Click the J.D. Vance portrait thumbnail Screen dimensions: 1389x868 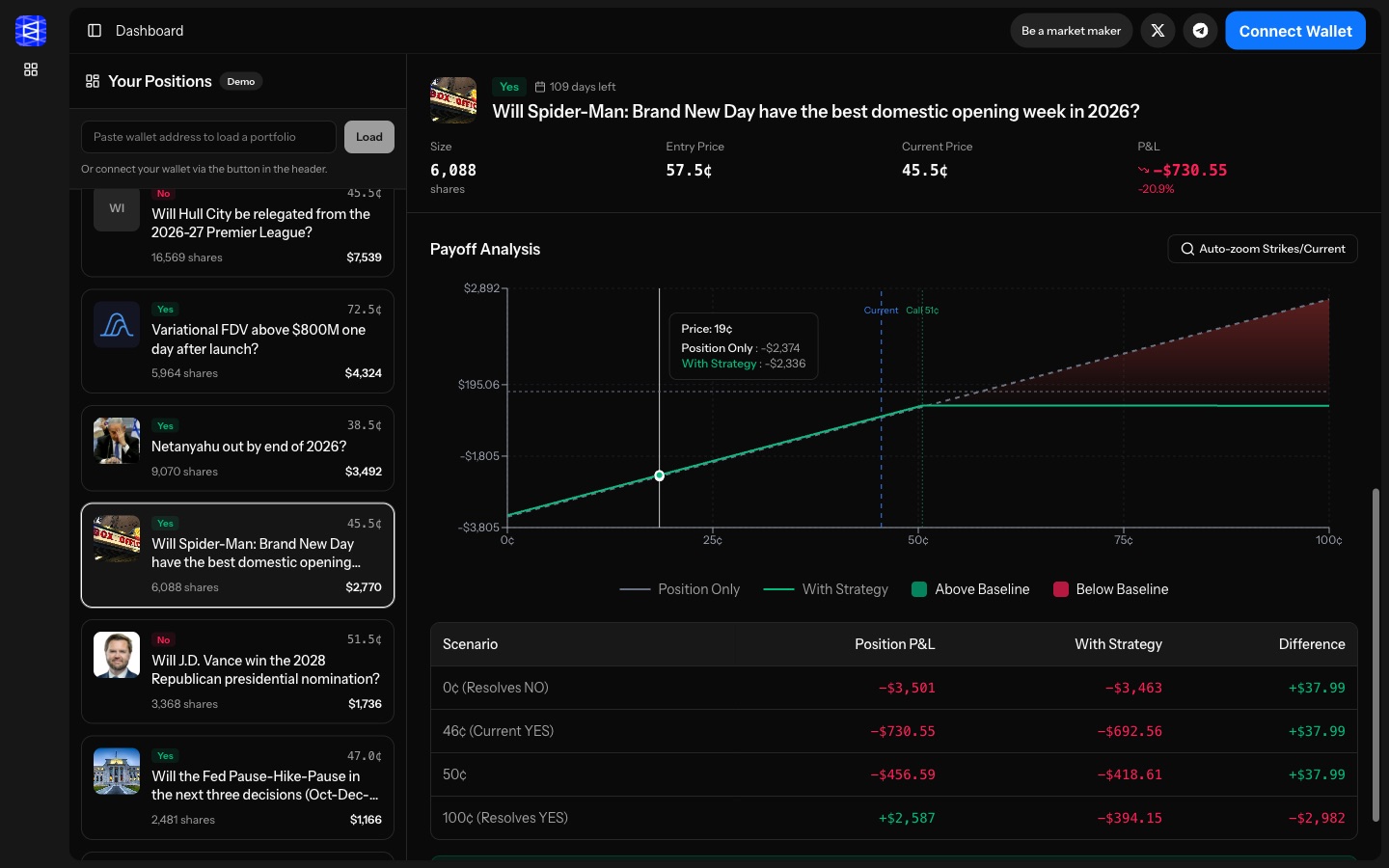[117, 655]
